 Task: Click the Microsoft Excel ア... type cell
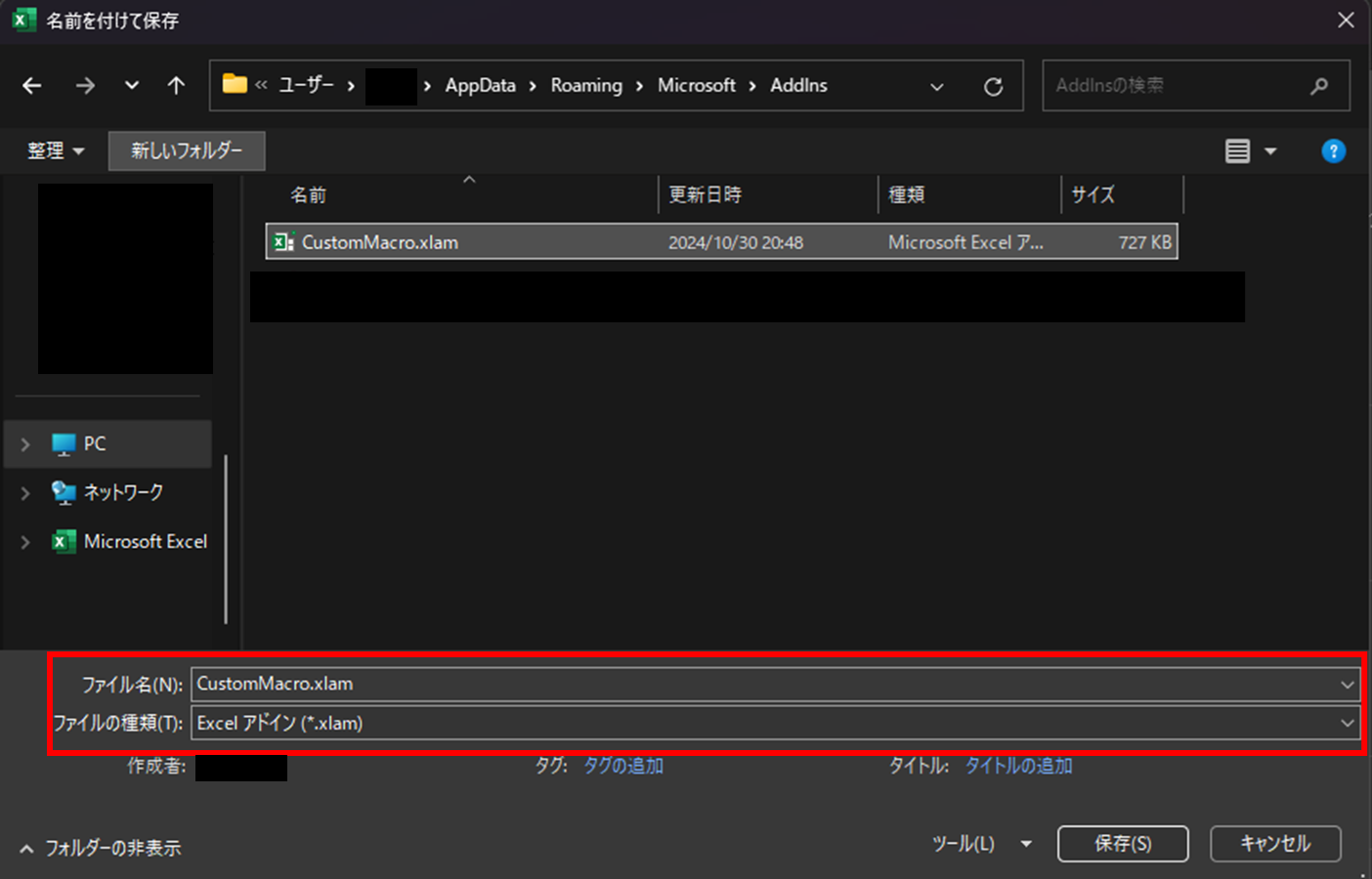(x=965, y=242)
